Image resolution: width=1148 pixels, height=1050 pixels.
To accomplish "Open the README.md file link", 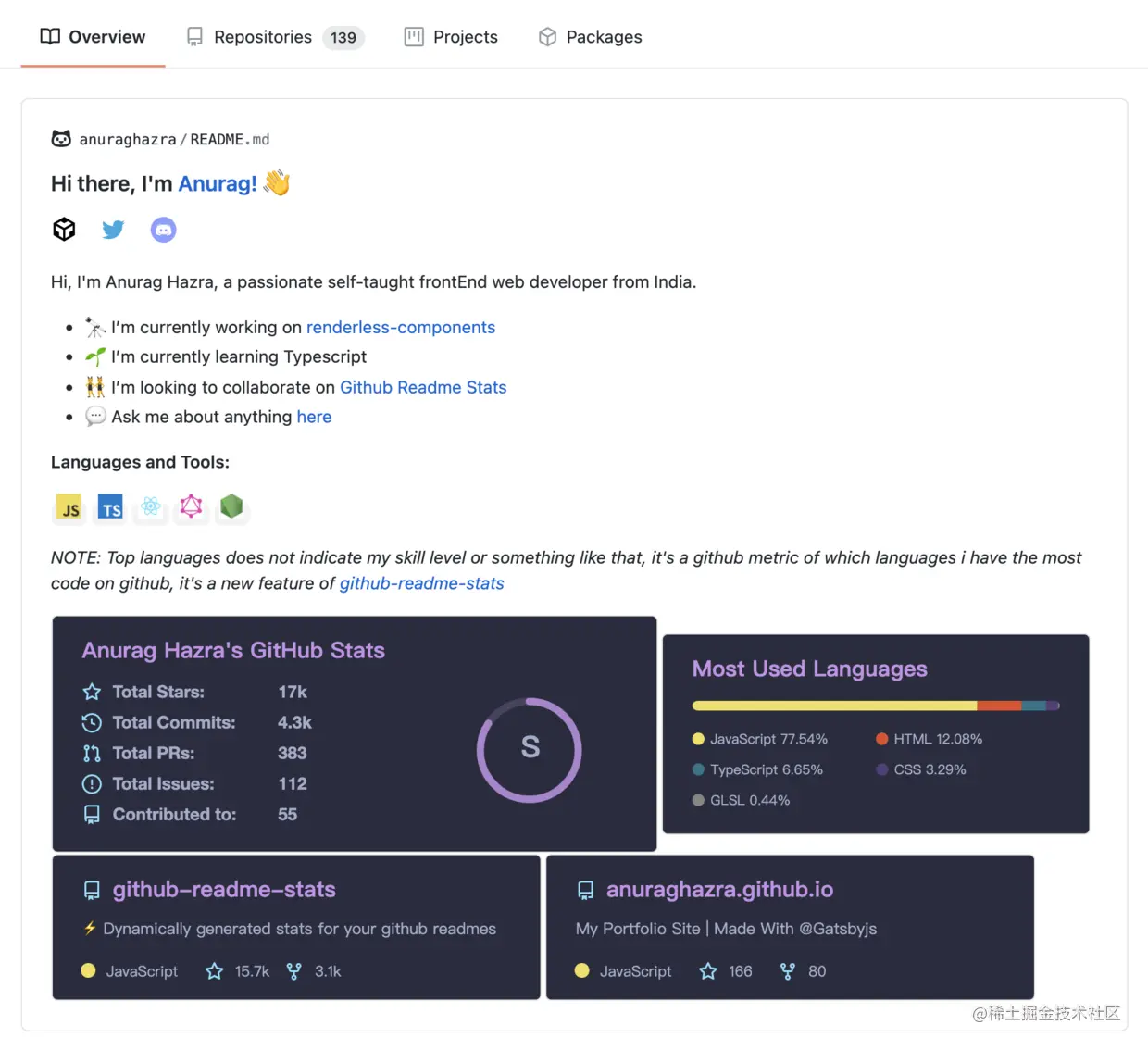I will [x=230, y=140].
